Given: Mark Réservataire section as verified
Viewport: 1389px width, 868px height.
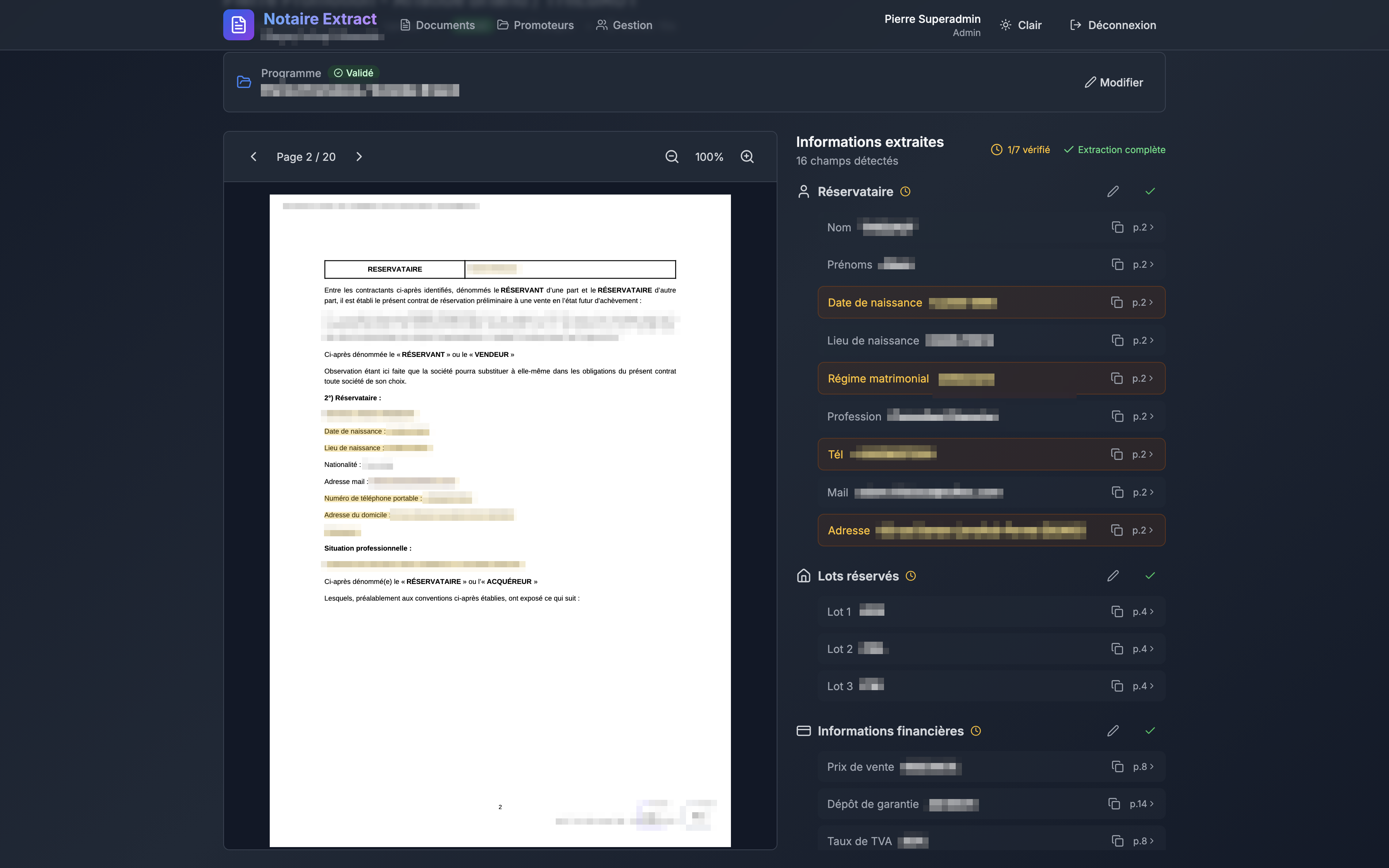Looking at the screenshot, I should pos(1149,192).
